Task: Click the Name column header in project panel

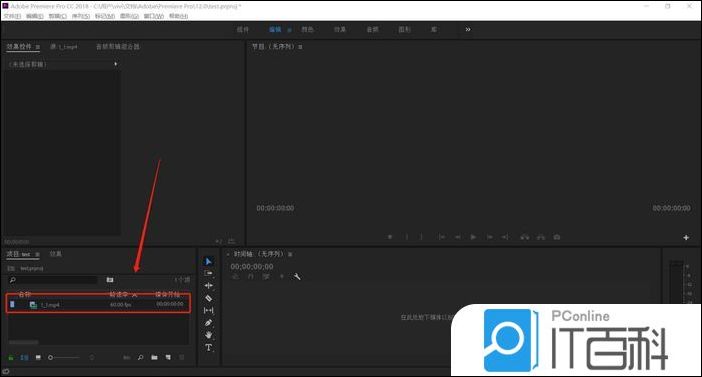Action: (25, 295)
